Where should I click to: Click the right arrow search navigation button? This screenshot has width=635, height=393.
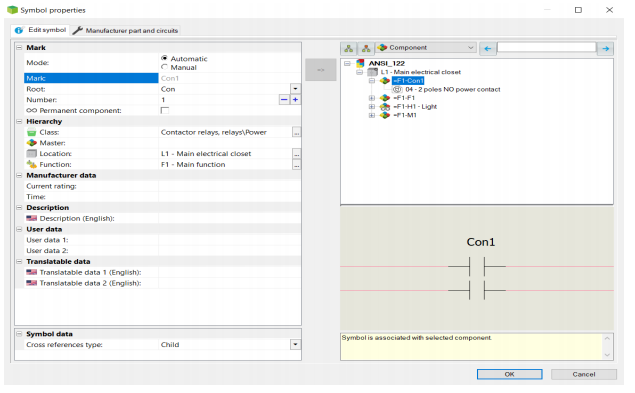[605, 49]
